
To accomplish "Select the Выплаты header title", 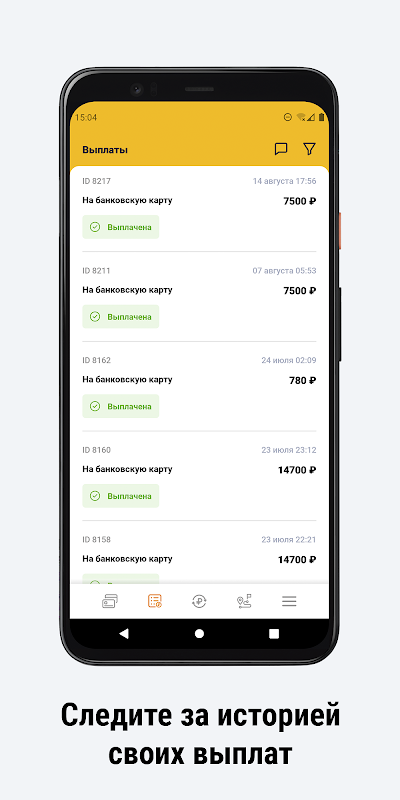I will [x=105, y=150].
